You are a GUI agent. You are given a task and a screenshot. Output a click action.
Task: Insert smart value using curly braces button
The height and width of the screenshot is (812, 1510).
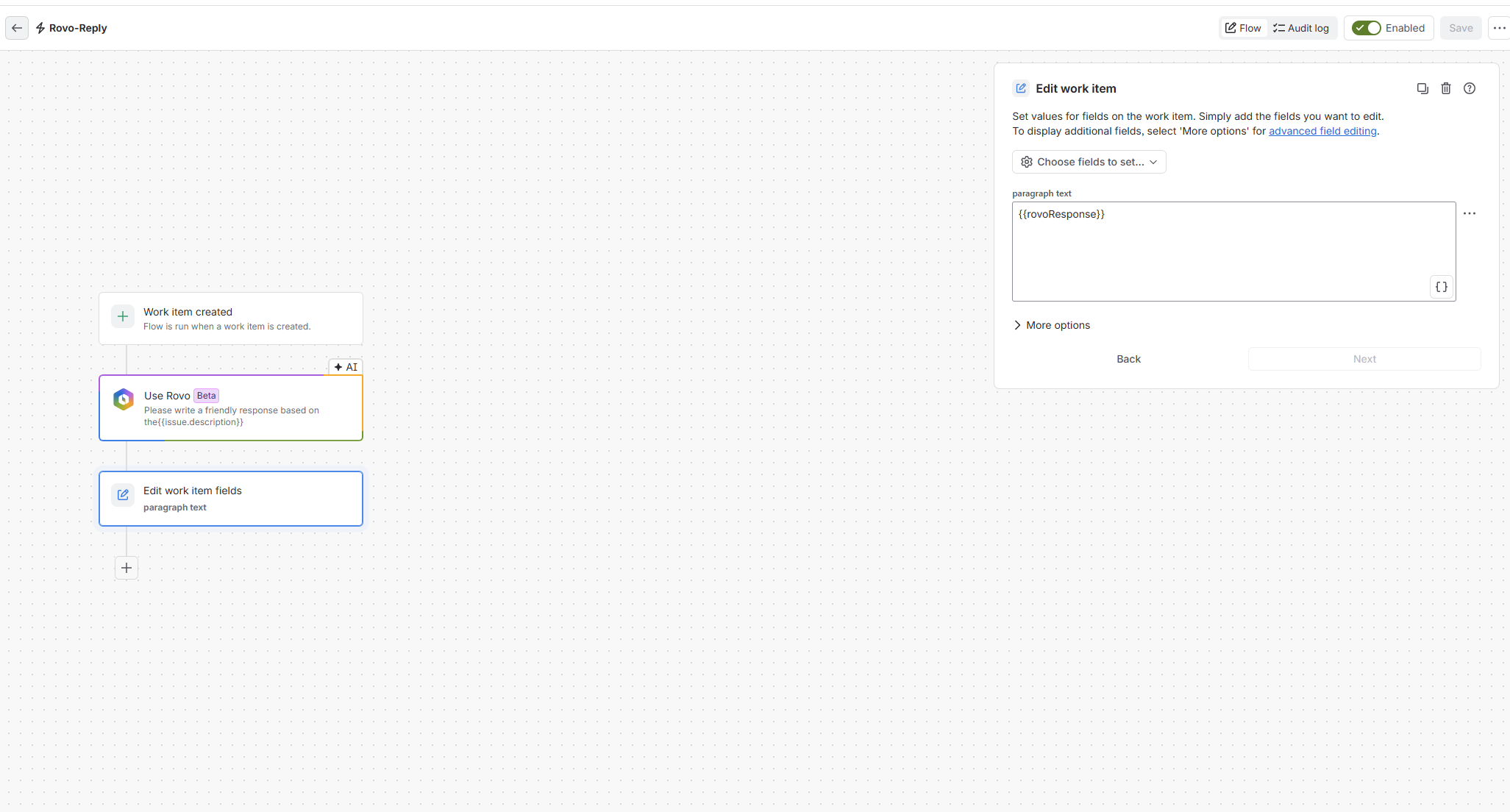1442,287
